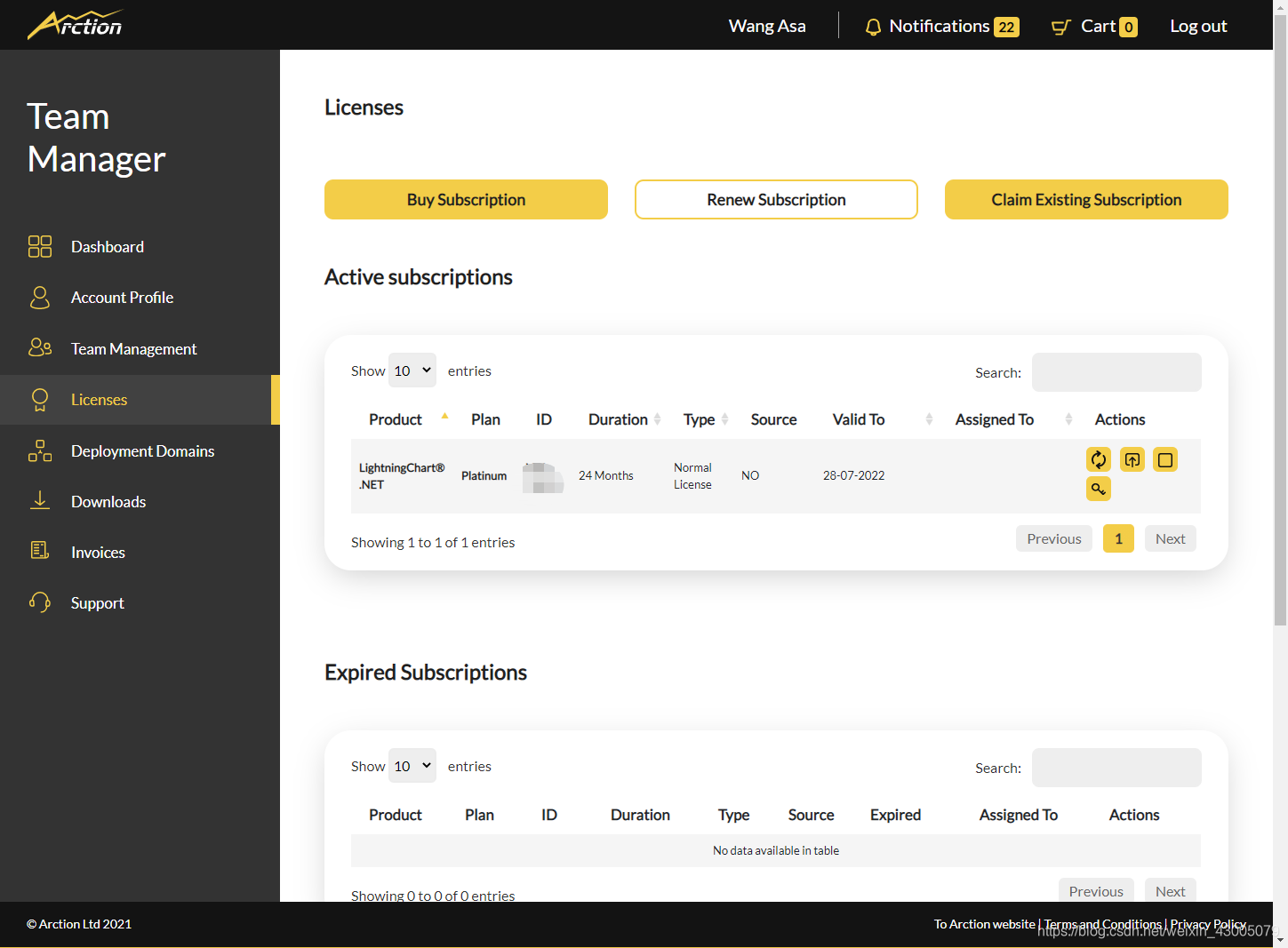Click the Support headset icon
1288x948 pixels.
(x=40, y=602)
